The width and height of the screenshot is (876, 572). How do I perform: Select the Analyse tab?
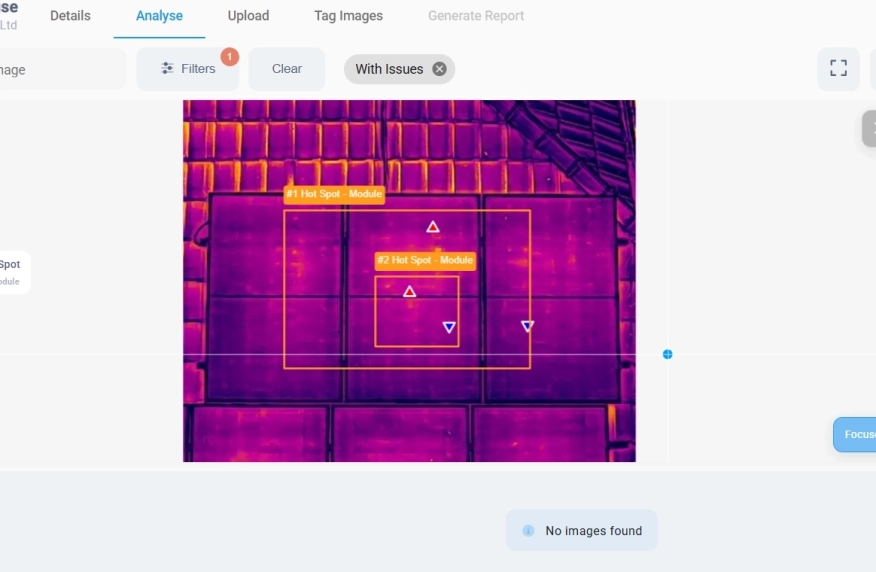(159, 16)
